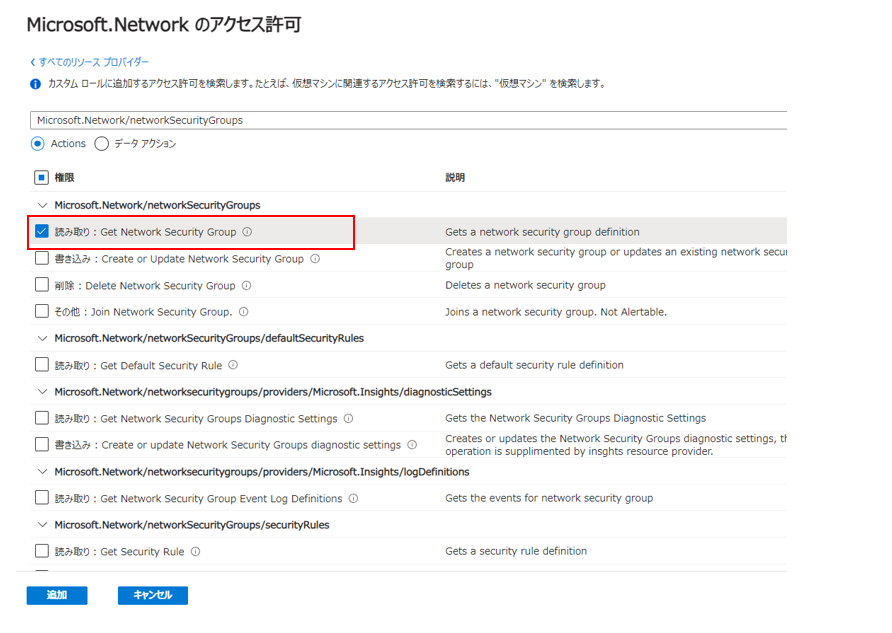Image resolution: width=892 pixels, height=633 pixels.
Task: Select the データ アクション radio button
Action: coord(101,143)
